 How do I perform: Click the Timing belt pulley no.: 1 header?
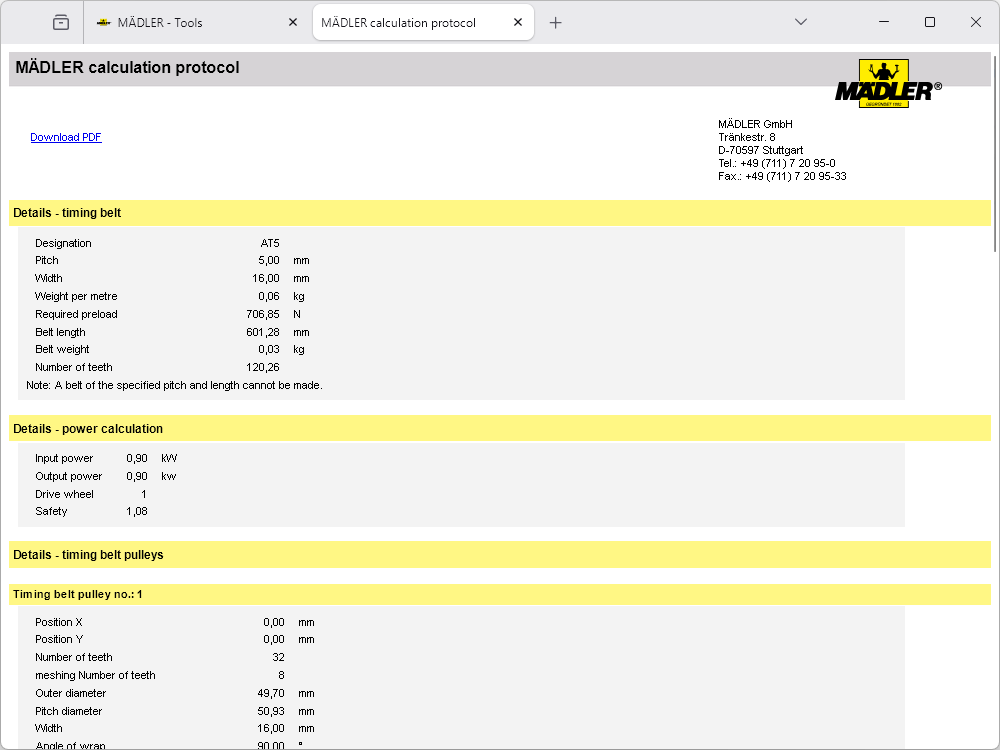[x=78, y=595]
